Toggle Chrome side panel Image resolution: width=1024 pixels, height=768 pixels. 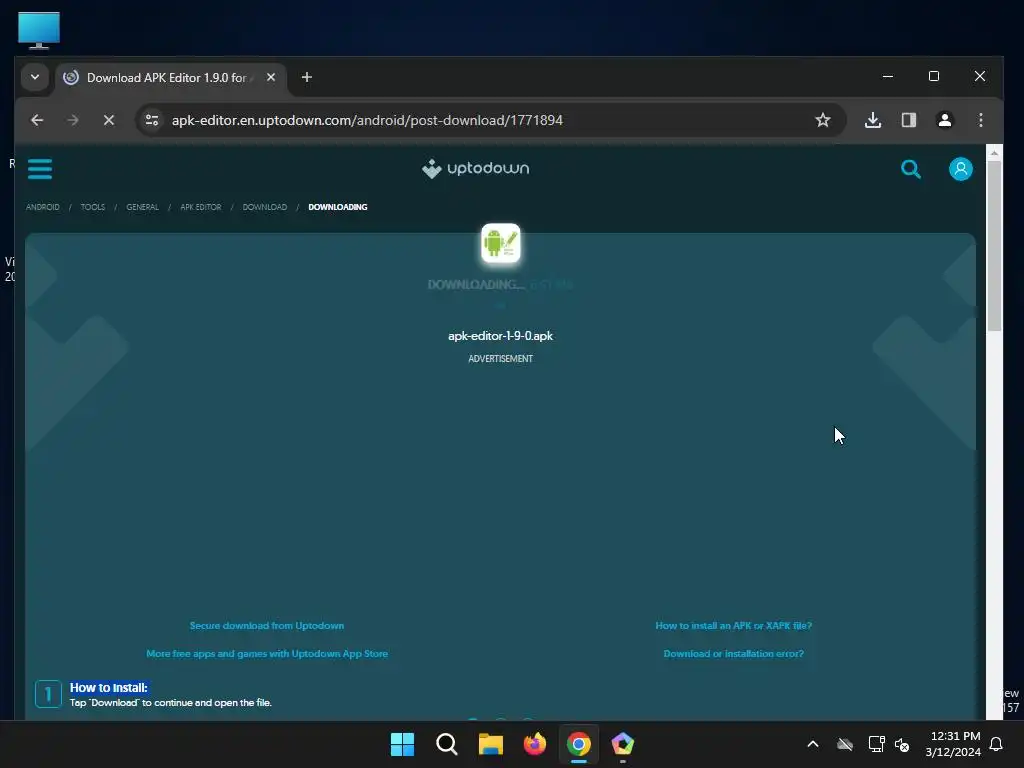coord(909,120)
